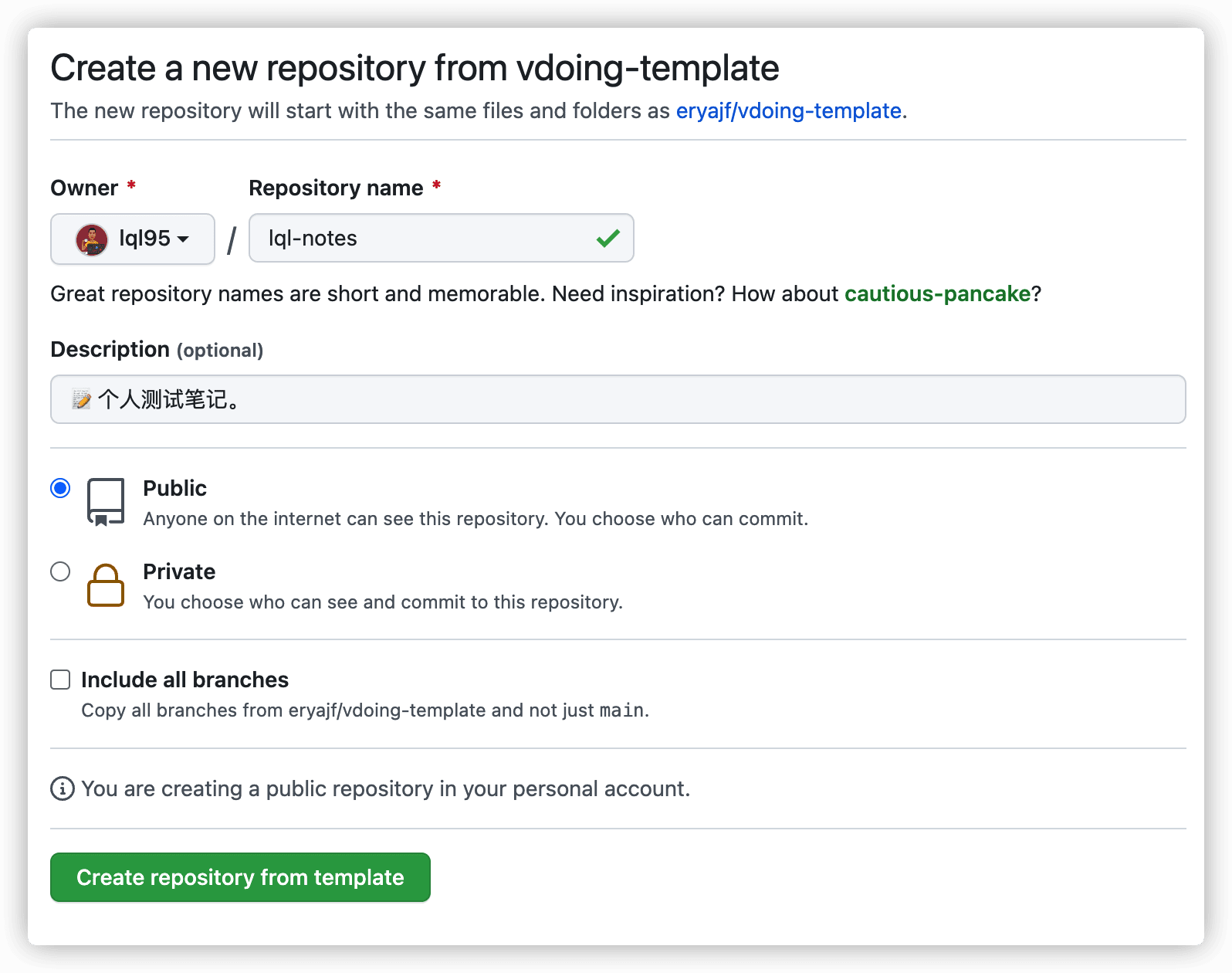The width and height of the screenshot is (1232, 973).
Task: Click the red asterisk next to Repository name
Action: 436,185
